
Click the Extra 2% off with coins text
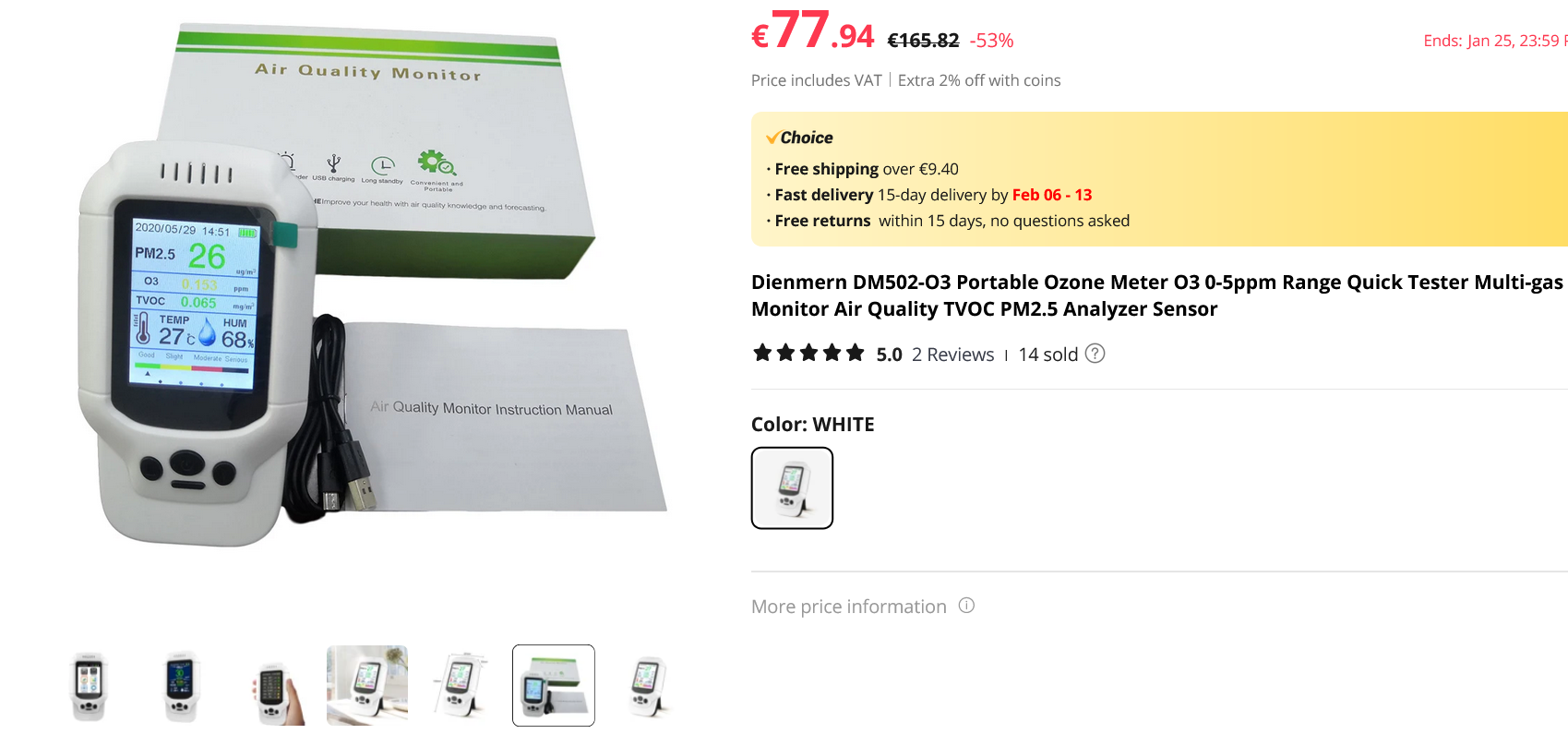click(979, 80)
